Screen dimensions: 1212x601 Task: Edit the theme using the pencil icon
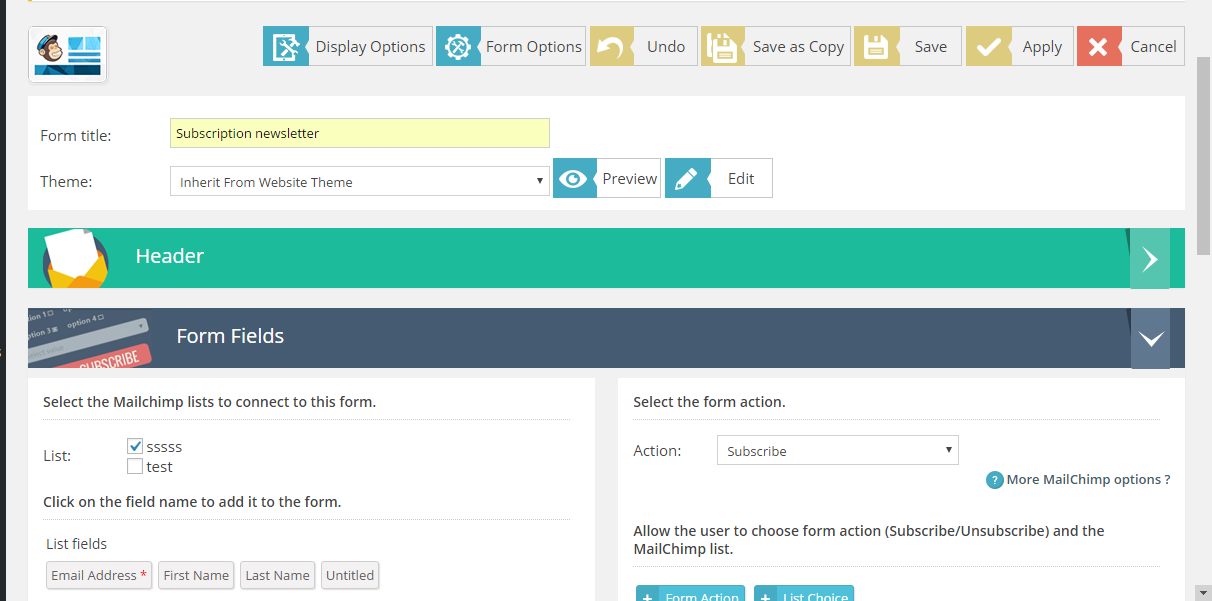(687, 178)
